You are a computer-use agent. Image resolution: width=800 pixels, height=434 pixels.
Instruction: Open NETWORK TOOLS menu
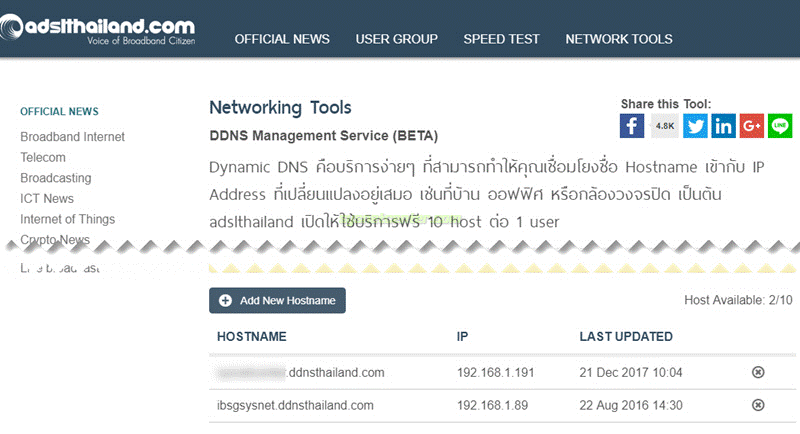click(x=619, y=39)
